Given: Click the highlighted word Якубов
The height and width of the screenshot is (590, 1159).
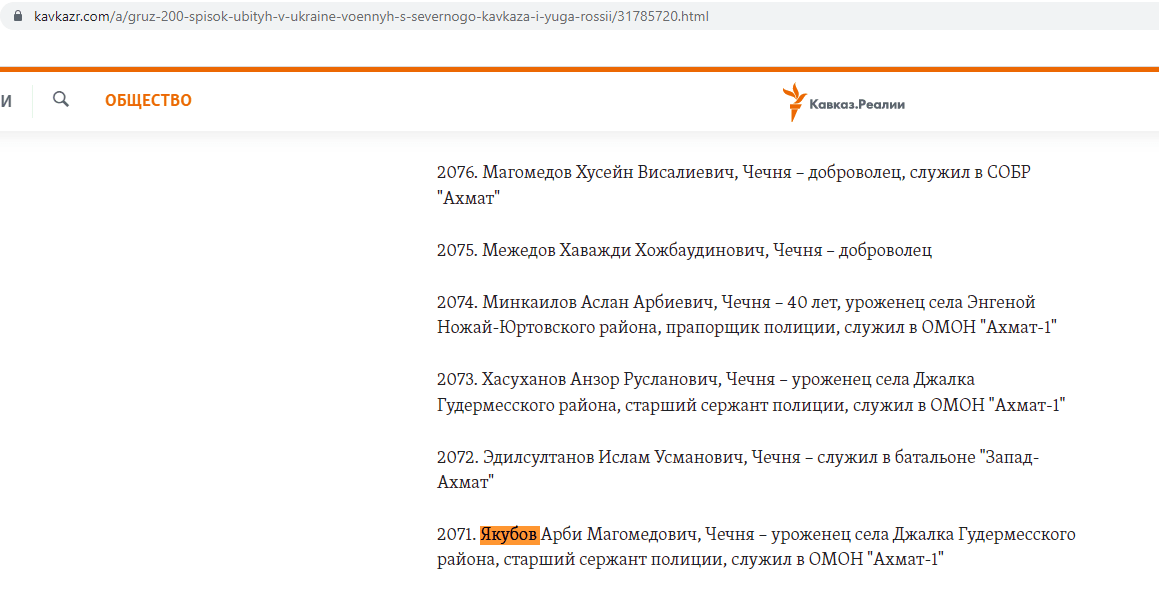Looking at the screenshot, I should click(x=509, y=535).
